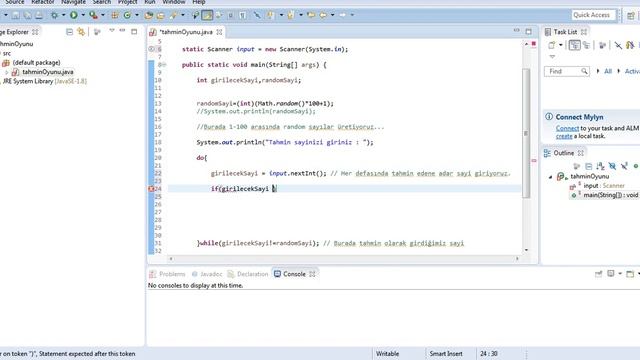Collapse All in Package Explorer
The width and height of the screenshot is (640, 360).
coord(69,32)
